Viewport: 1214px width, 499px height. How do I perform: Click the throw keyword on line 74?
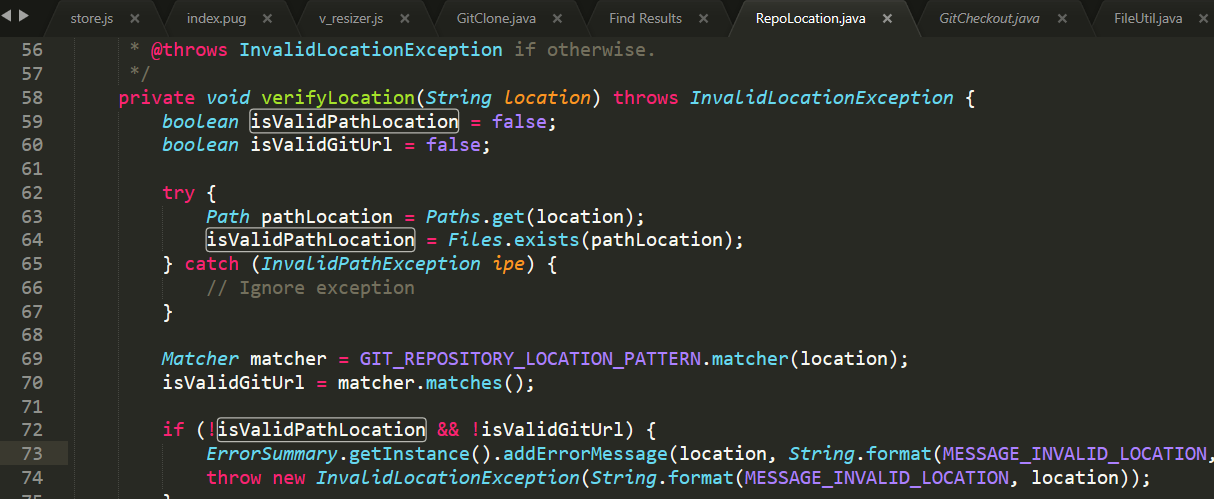[x=233, y=478]
